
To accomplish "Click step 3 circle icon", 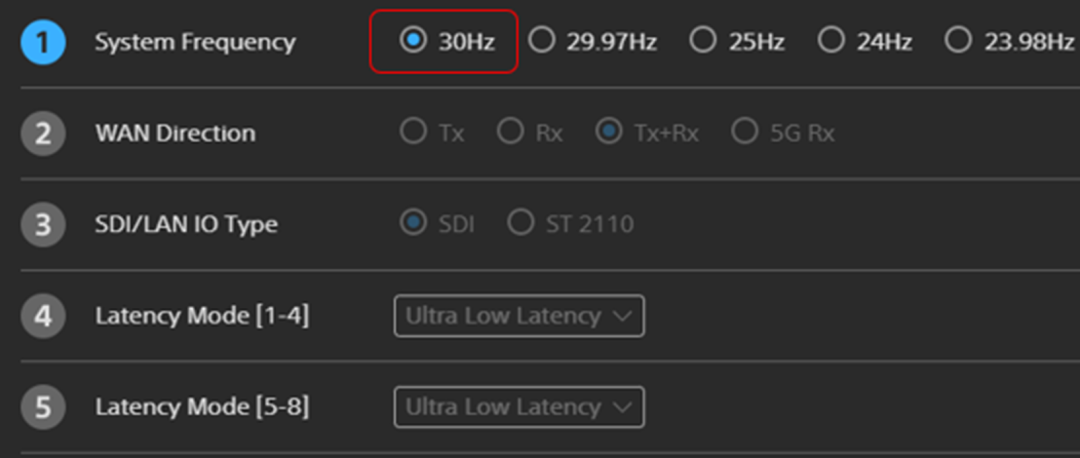I will (x=43, y=225).
